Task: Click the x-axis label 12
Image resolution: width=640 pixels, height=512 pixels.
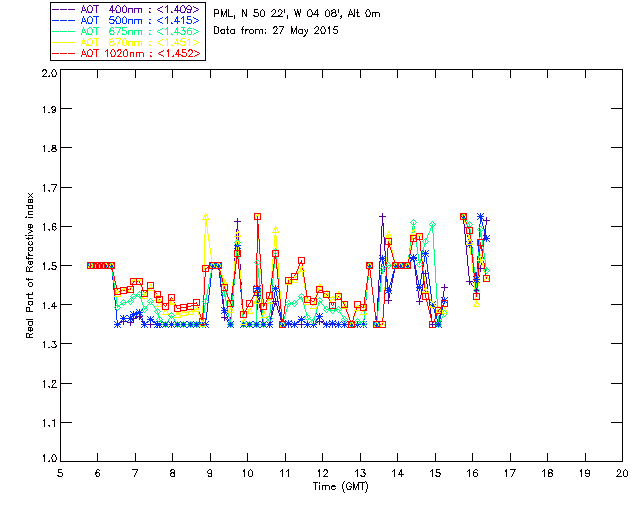Action: point(322,473)
